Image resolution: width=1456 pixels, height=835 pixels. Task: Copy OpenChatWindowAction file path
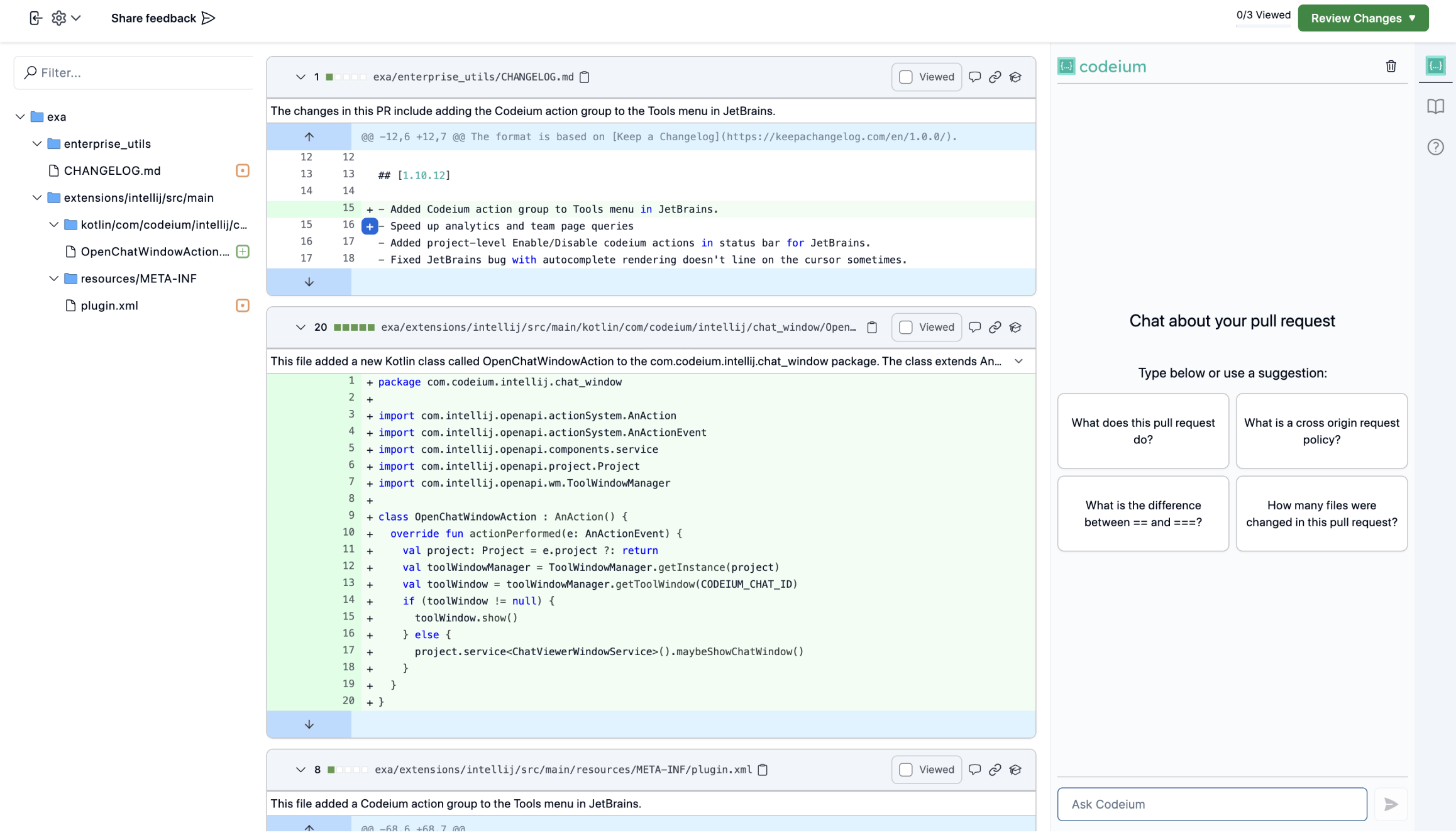pos(872,328)
